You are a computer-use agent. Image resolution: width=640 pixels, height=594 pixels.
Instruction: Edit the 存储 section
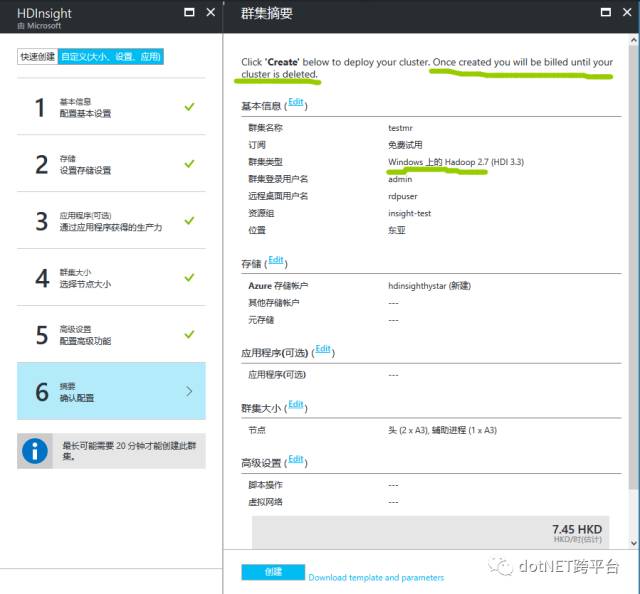276,260
